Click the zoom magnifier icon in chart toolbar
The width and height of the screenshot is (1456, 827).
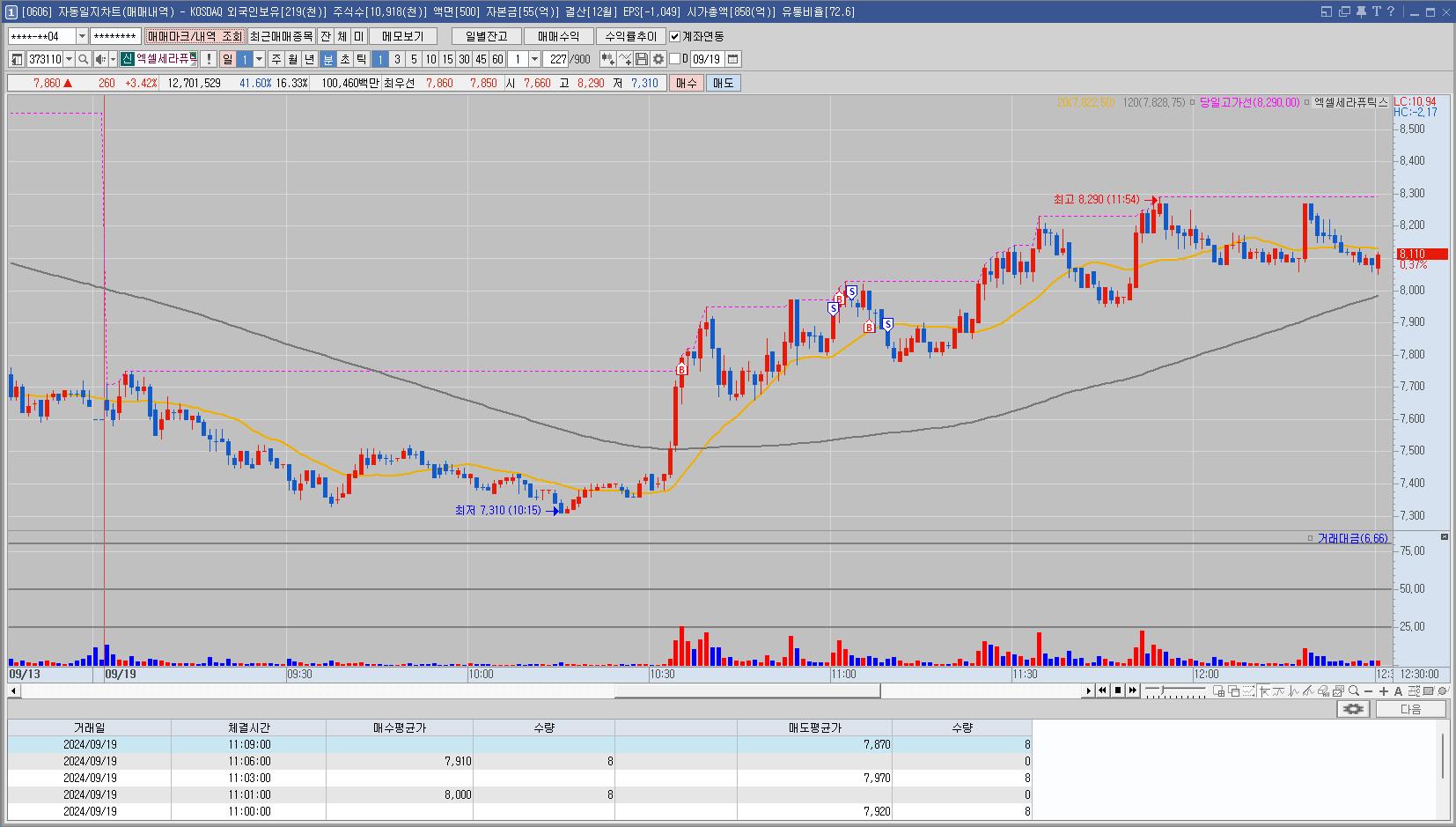coord(1354,691)
